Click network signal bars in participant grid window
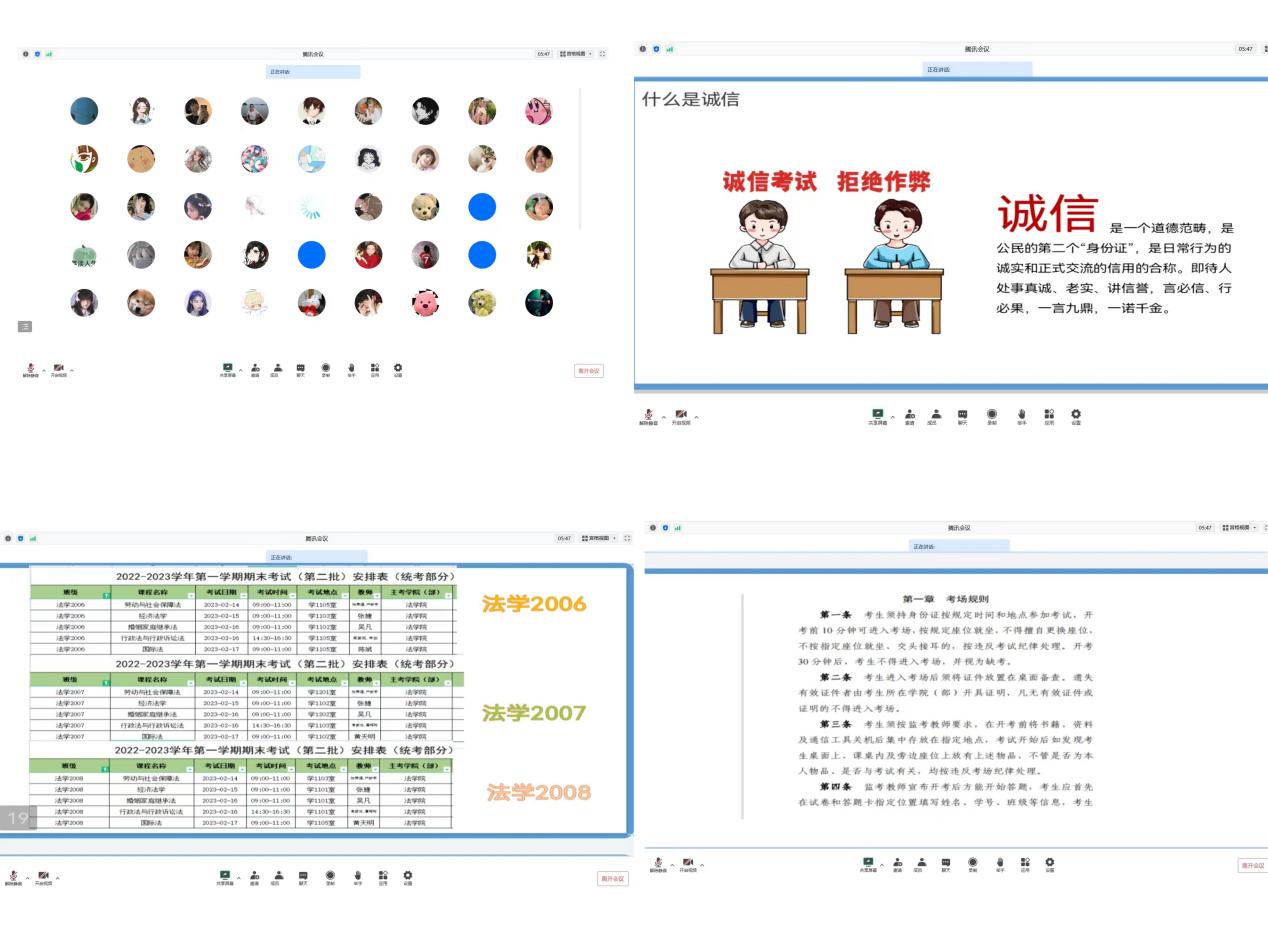The height and width of the screenshot is (951, 1268). [48, 54]
